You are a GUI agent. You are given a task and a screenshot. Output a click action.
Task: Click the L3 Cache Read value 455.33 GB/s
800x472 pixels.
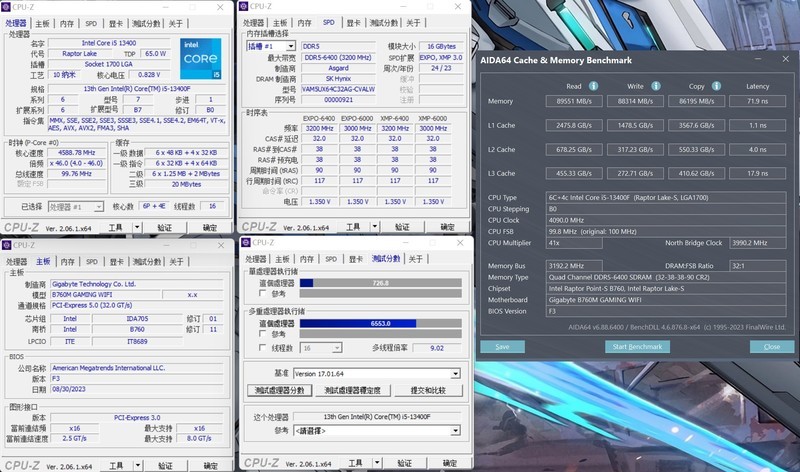[x=574, y=173]
